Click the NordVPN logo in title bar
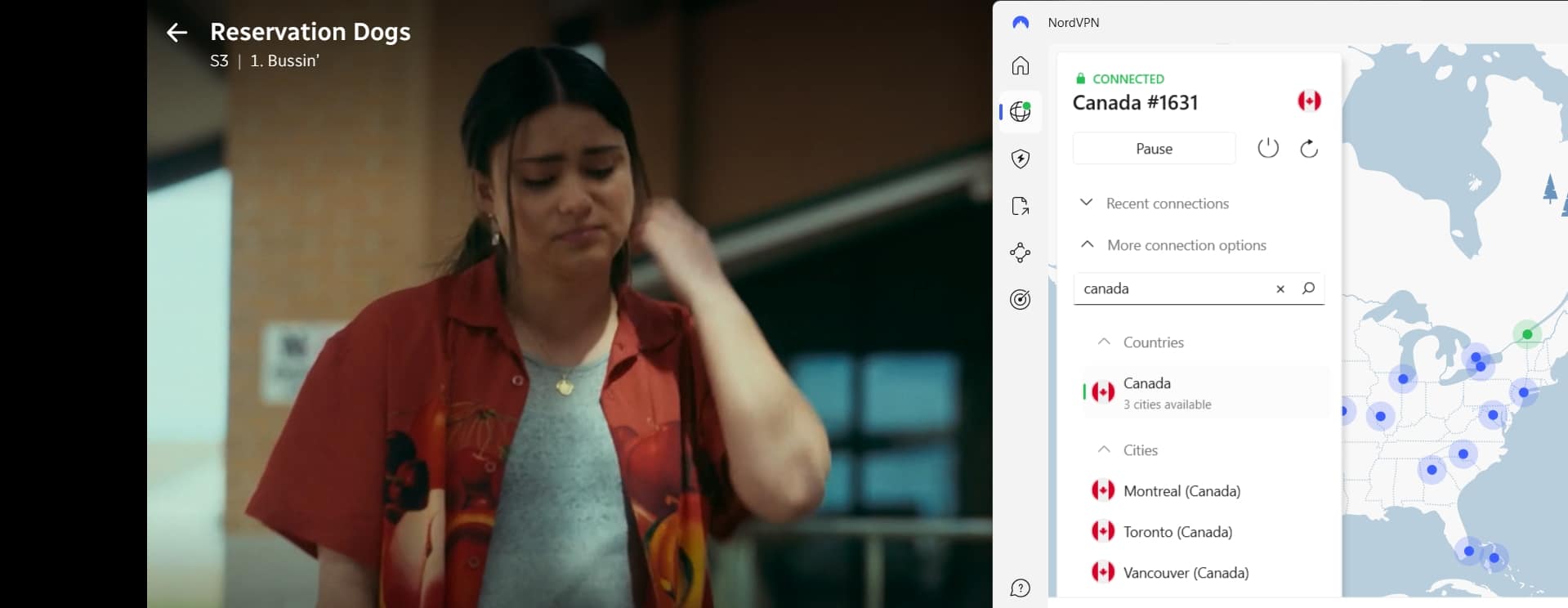Screen dimensions: 1568x608 [1021, 23]
